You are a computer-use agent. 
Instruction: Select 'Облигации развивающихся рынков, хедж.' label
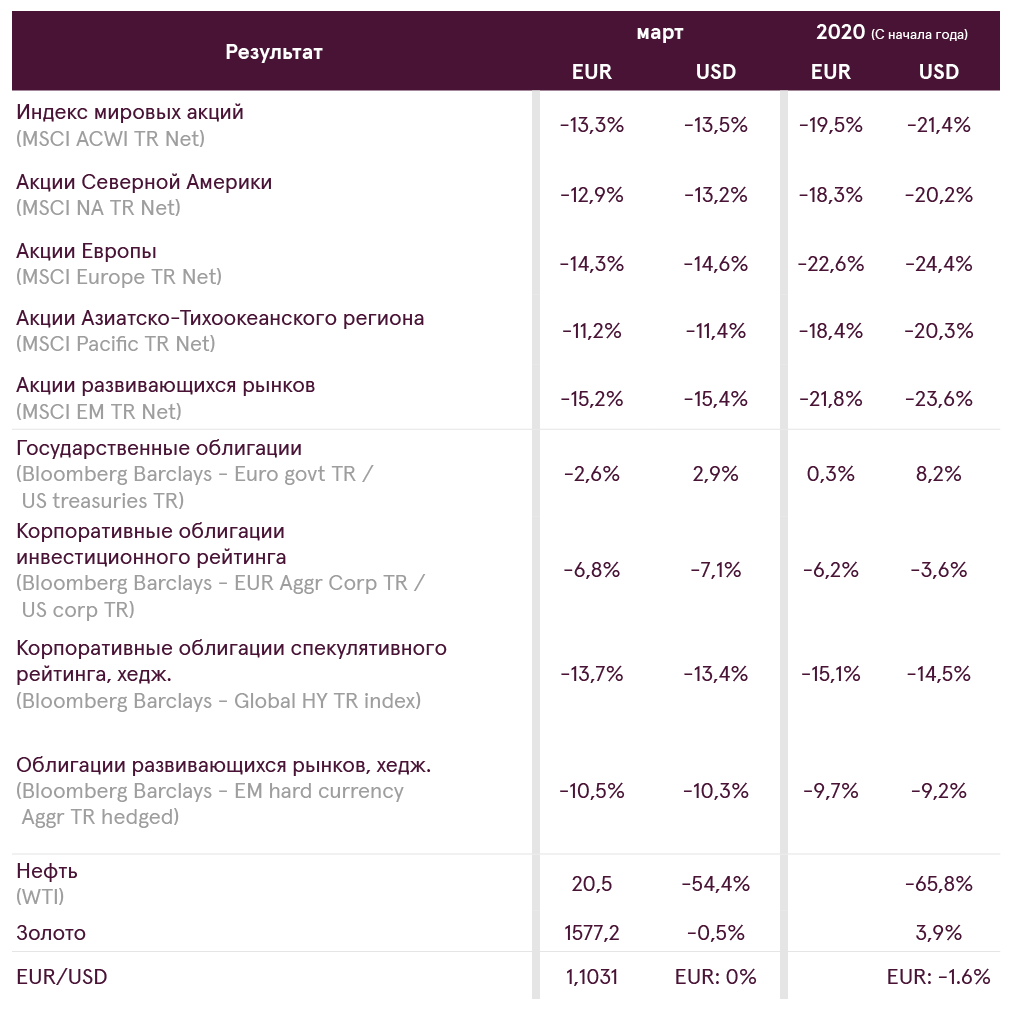coord(223,765)
